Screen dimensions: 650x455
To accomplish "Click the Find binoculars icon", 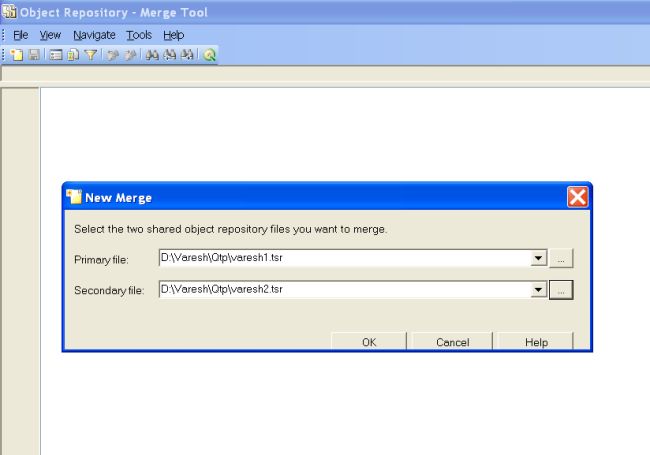I will (x=152, y=55).
